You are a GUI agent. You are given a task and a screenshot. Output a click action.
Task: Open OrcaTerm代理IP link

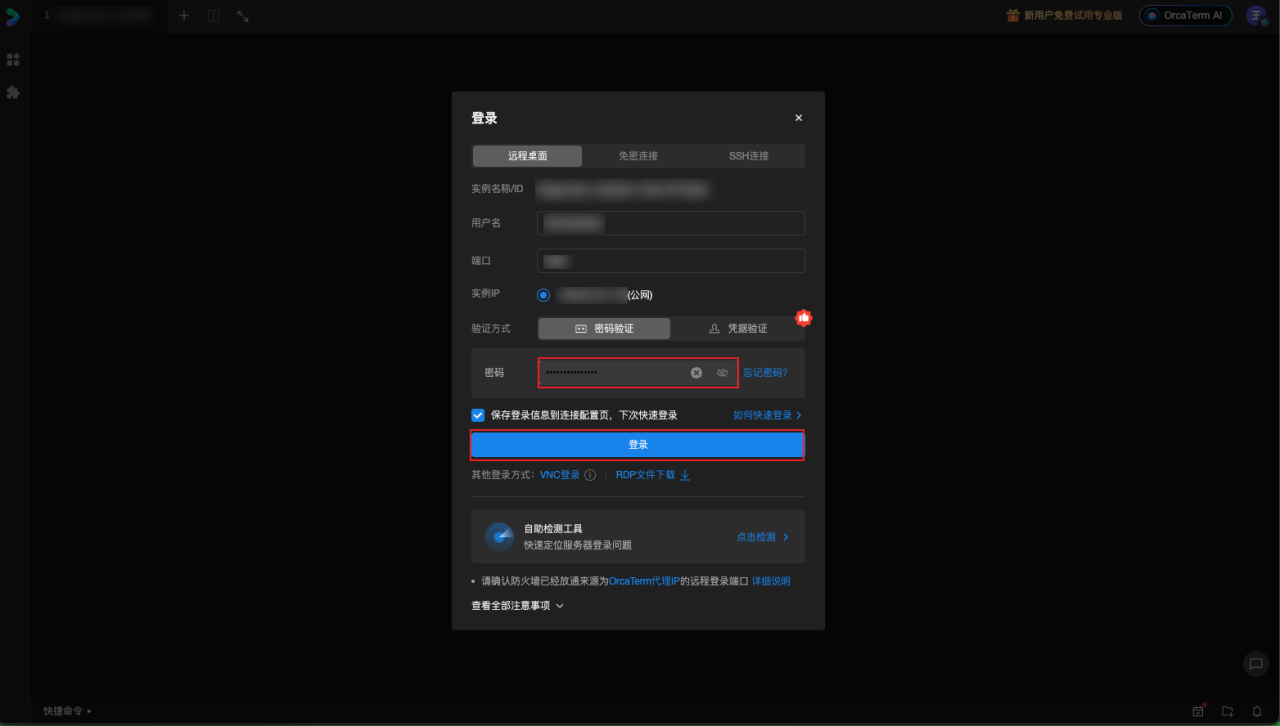point(644,581)
